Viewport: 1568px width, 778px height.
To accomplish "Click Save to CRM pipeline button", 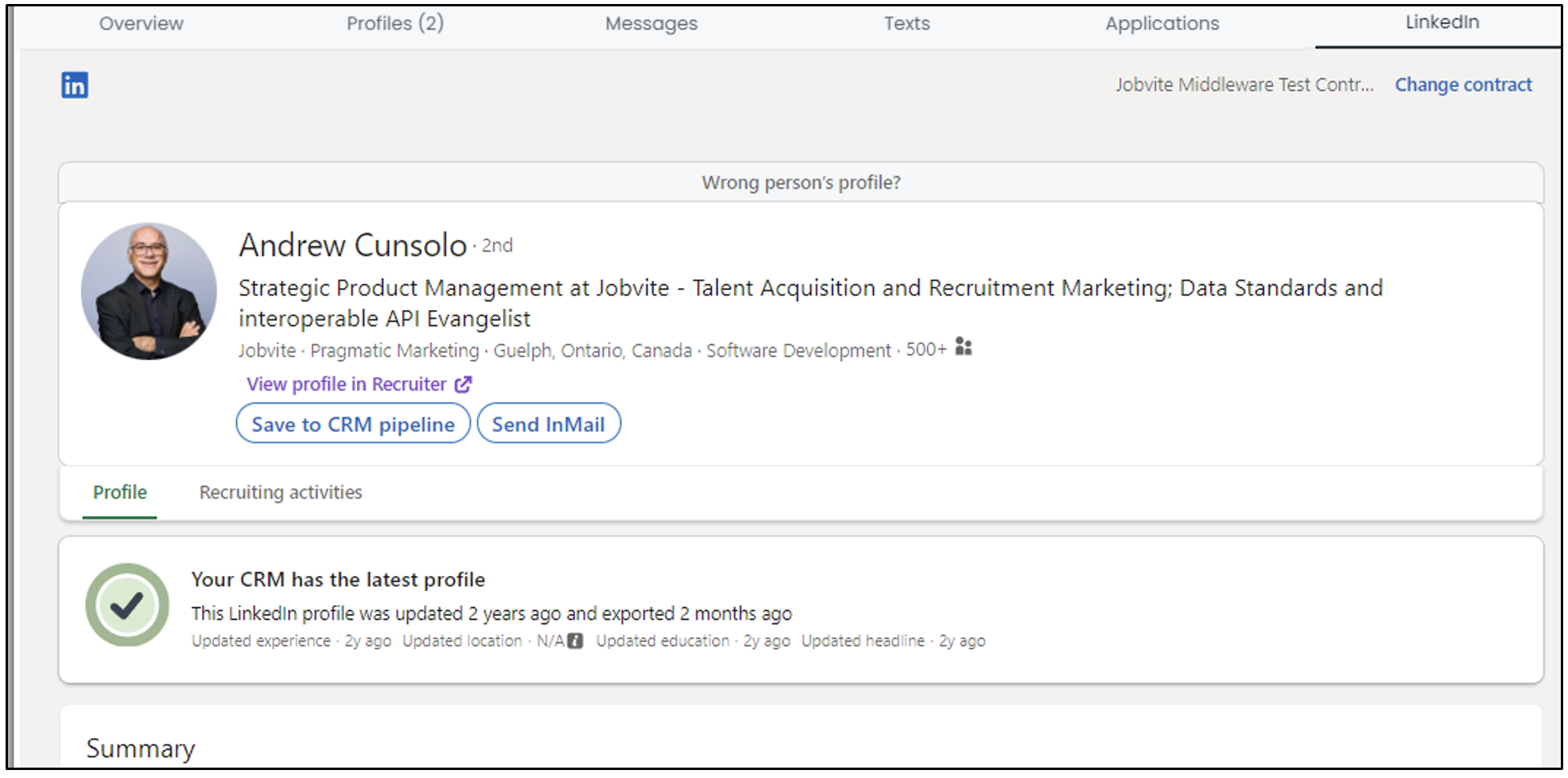I will (x=353, y=423).
